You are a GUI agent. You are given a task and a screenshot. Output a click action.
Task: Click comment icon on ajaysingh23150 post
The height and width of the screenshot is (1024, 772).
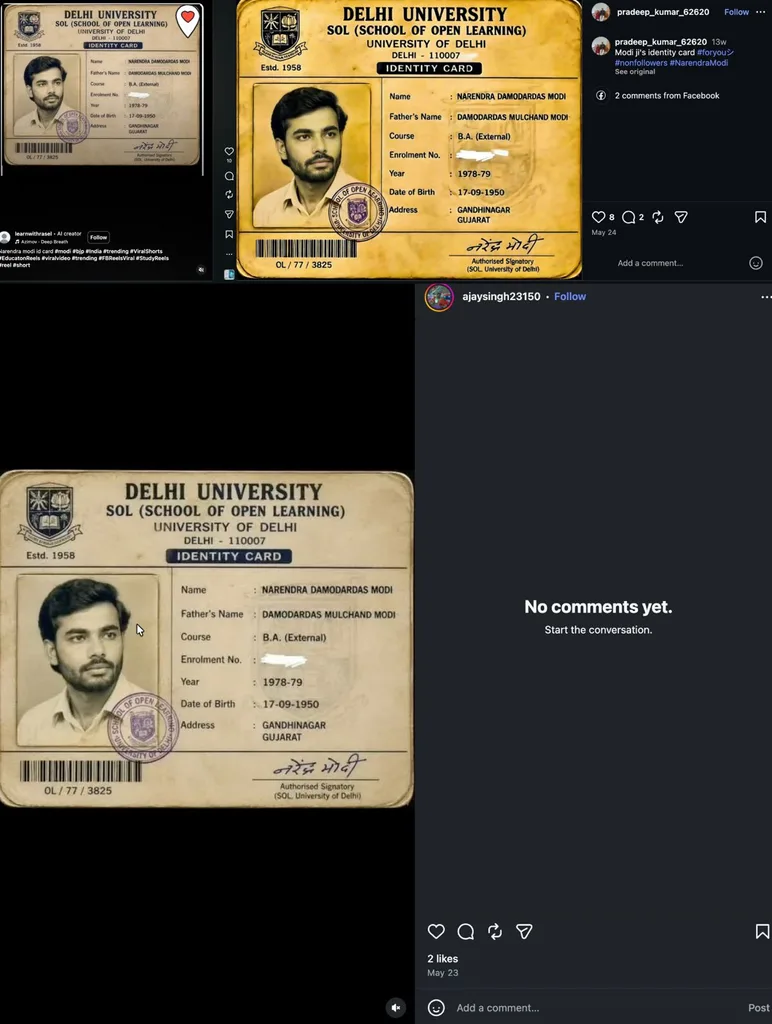coord(466,931)
